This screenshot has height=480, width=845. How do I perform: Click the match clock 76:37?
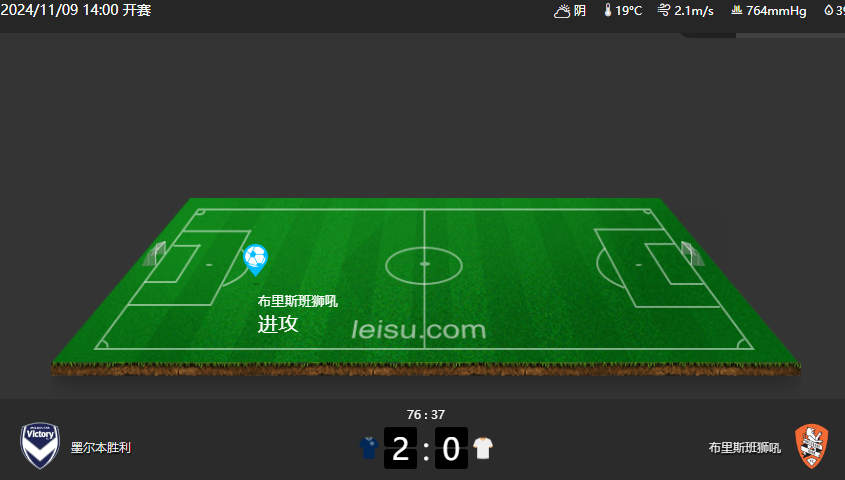point(426,415)
